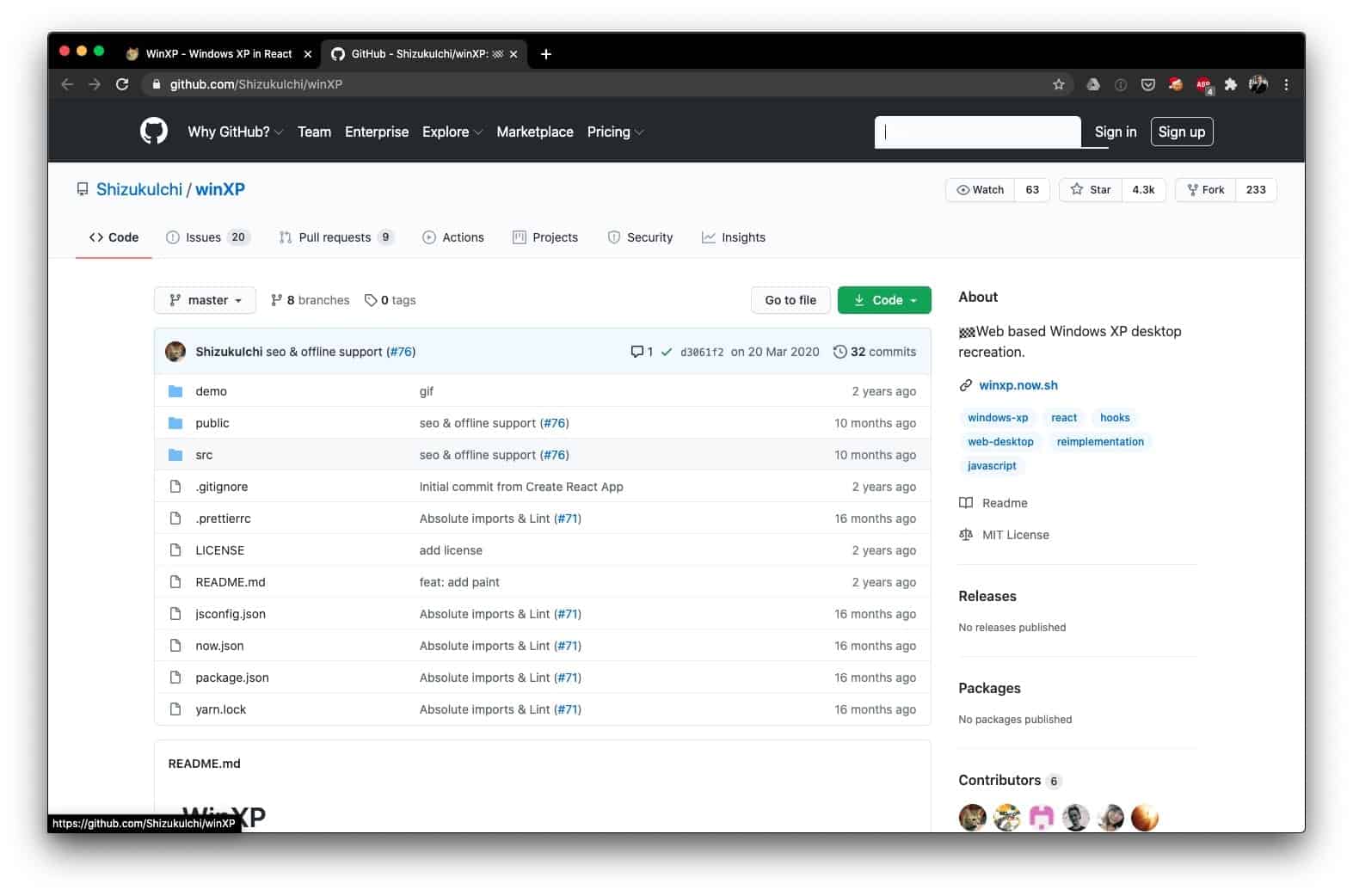Fork the winXP repository

1206,190
